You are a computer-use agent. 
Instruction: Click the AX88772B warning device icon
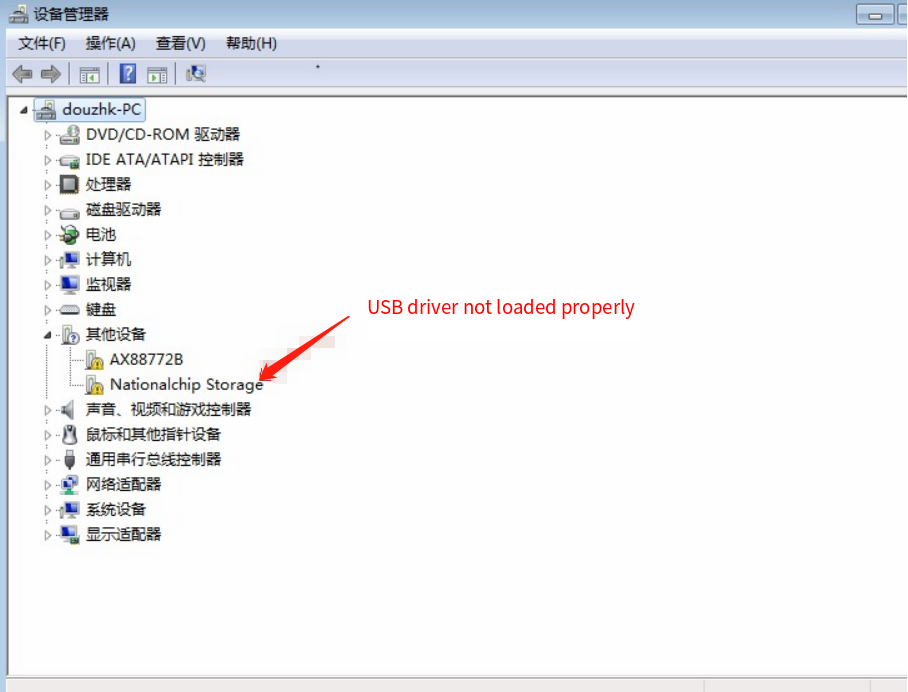coord(94,360)
